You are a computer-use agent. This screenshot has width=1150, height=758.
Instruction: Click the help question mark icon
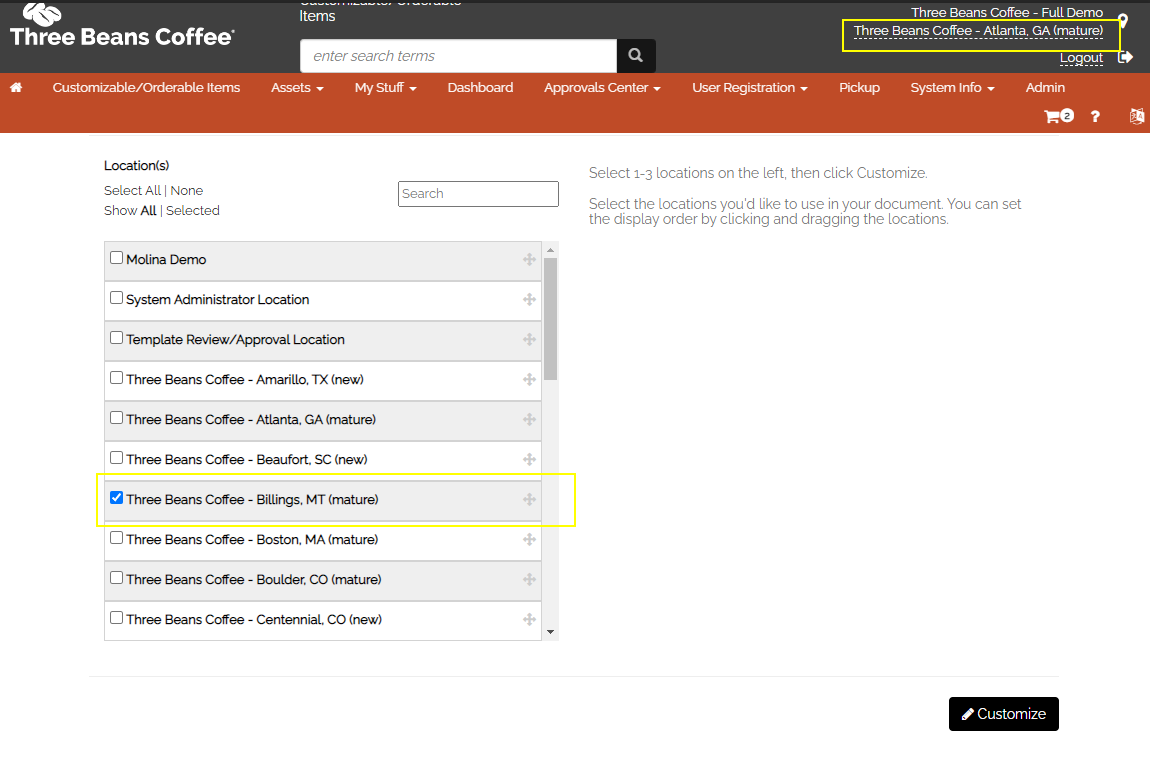point(1095,116)
